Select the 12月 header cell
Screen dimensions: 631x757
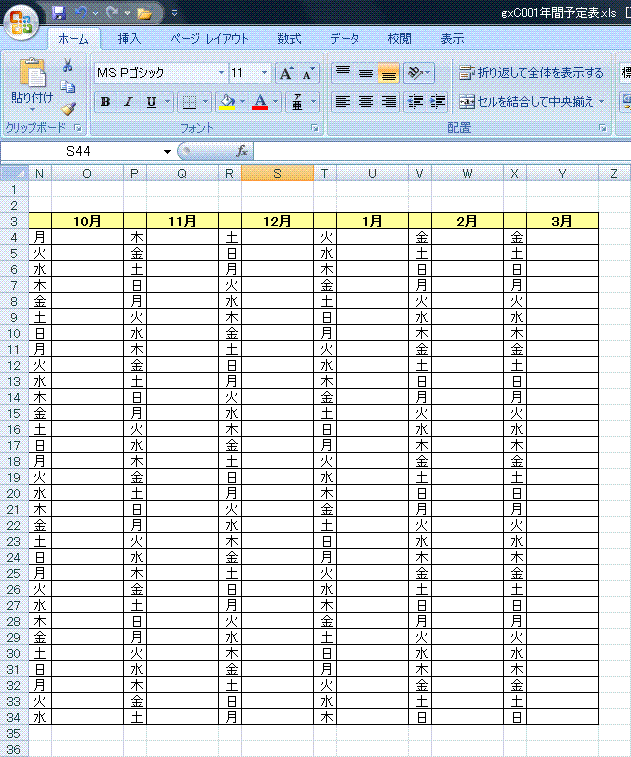[x=277, y=222]
